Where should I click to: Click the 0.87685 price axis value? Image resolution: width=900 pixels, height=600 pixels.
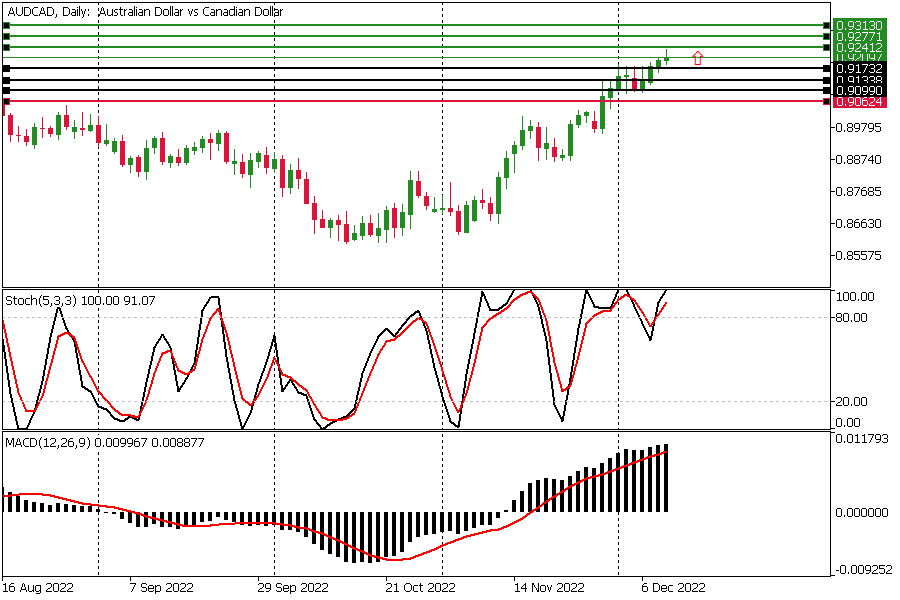tap(859, 191)
